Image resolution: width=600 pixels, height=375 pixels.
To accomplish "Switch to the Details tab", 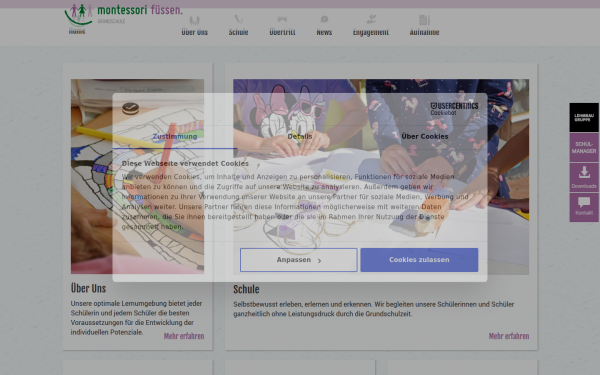I will [x=300, y=137].
